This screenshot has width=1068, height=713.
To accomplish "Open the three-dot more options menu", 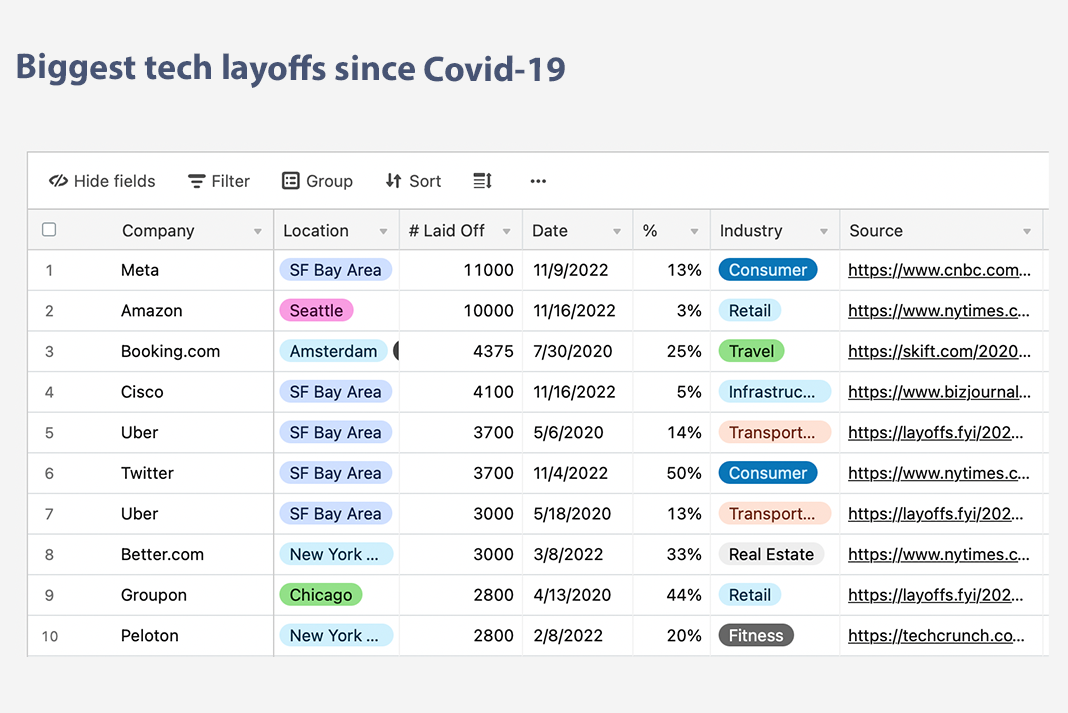I will pyautogui.click(x=538, y=181).
